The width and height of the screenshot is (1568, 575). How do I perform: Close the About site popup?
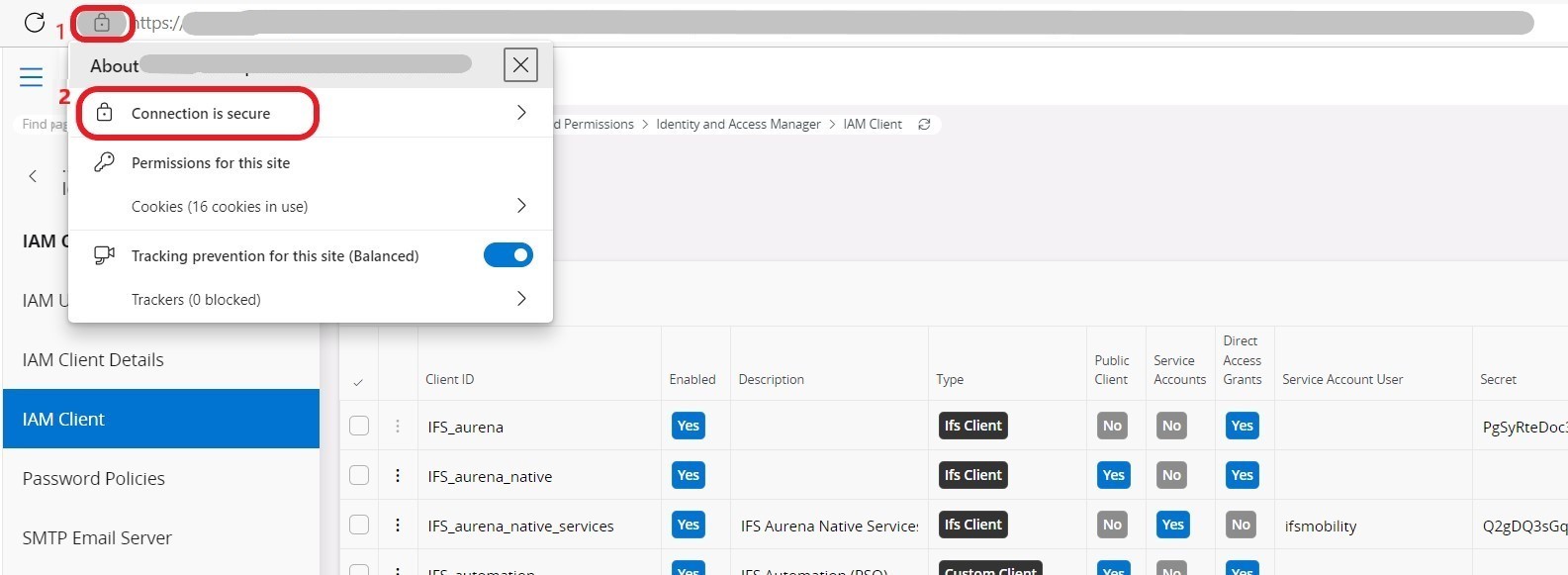520,65
